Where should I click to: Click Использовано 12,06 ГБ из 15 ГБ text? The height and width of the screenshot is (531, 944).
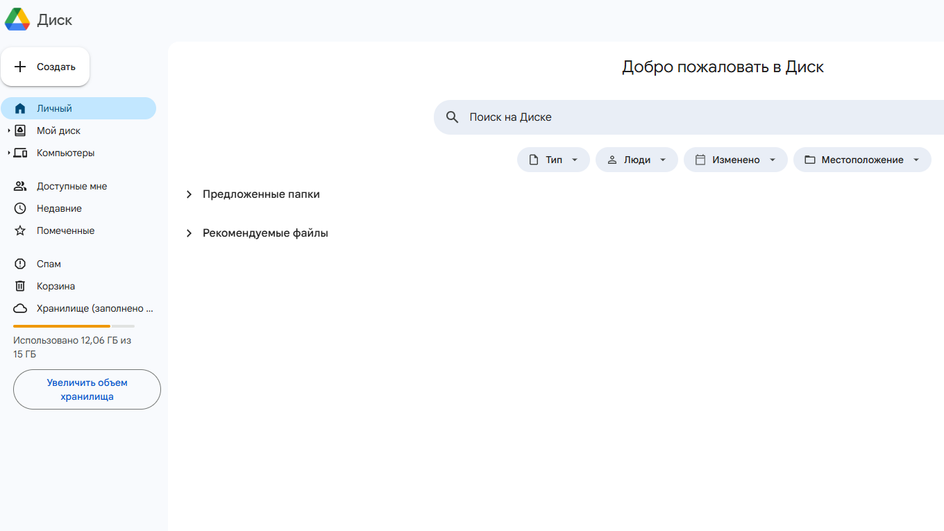tap(72, 347)
